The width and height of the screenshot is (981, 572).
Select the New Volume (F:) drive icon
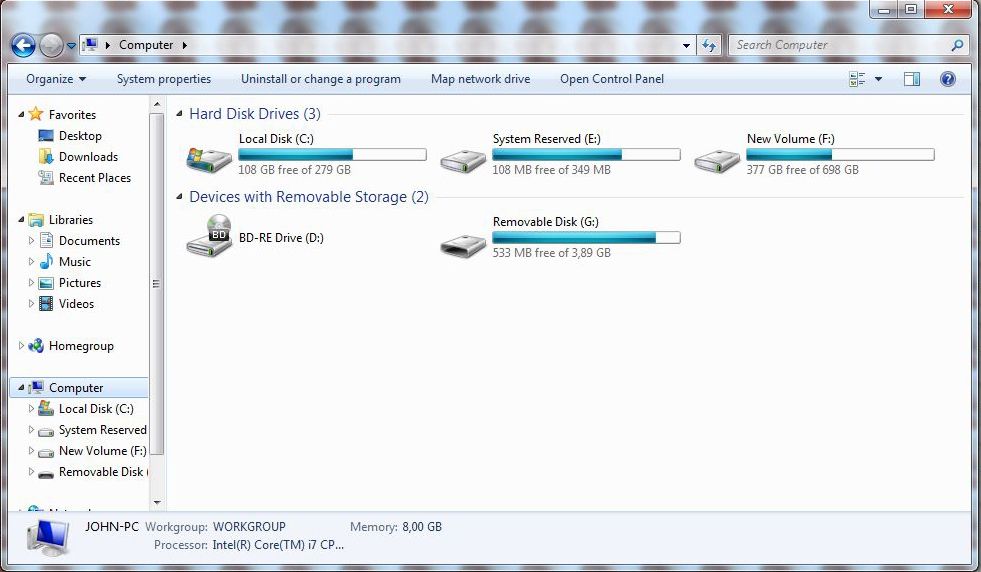pos(717,161)
